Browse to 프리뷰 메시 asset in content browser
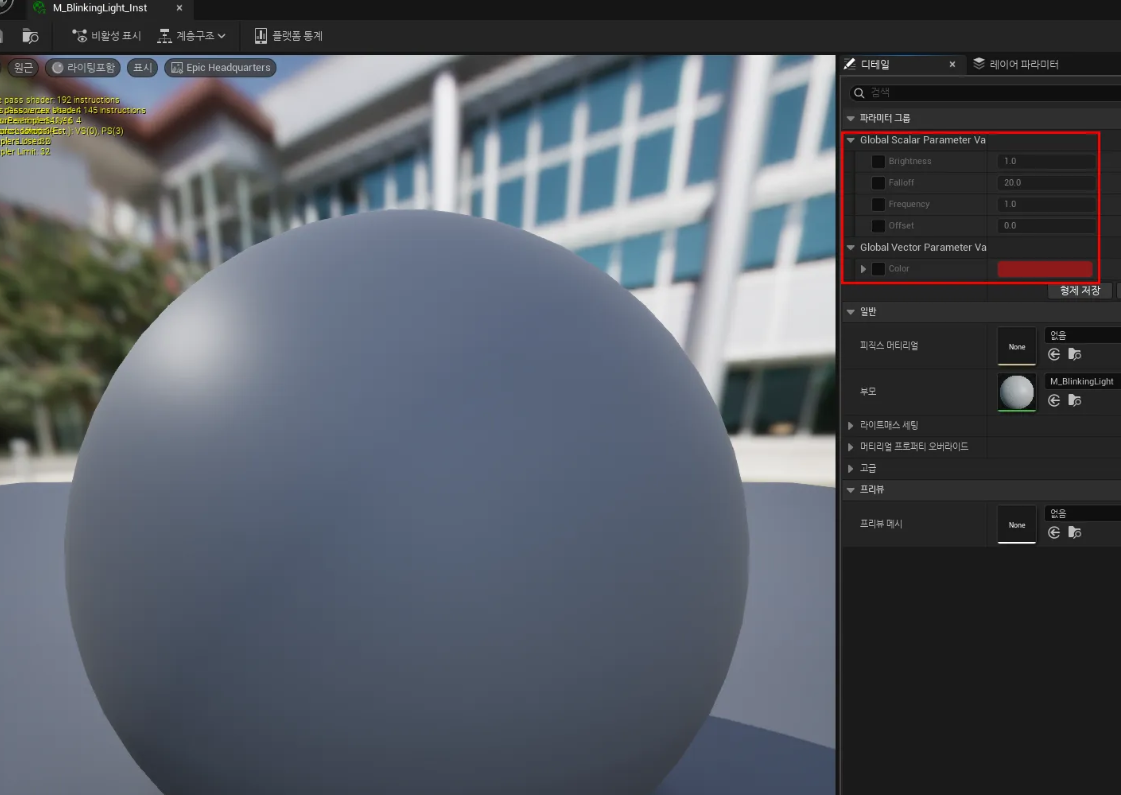Viewport: 1121px width, 795px height. pyautogui.click(x=1075, y=533)
